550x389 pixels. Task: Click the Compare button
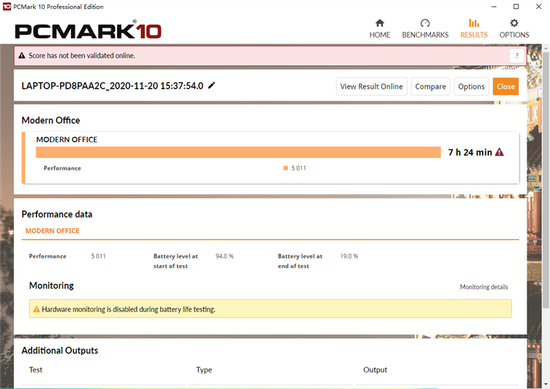tap(430, 86)
